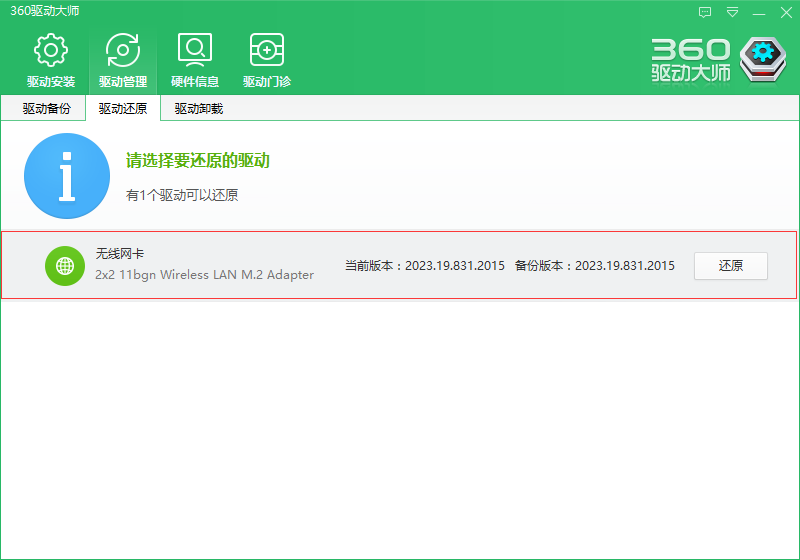Open the 硬件信息 hardware info page
The height and width of the screenshot is (560, 800).
(x=195, y=60)
